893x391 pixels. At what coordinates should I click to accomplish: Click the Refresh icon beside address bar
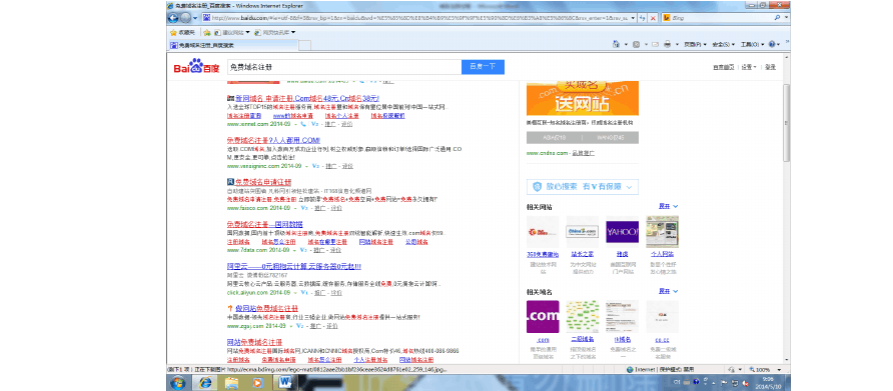[x=643, y=18]
